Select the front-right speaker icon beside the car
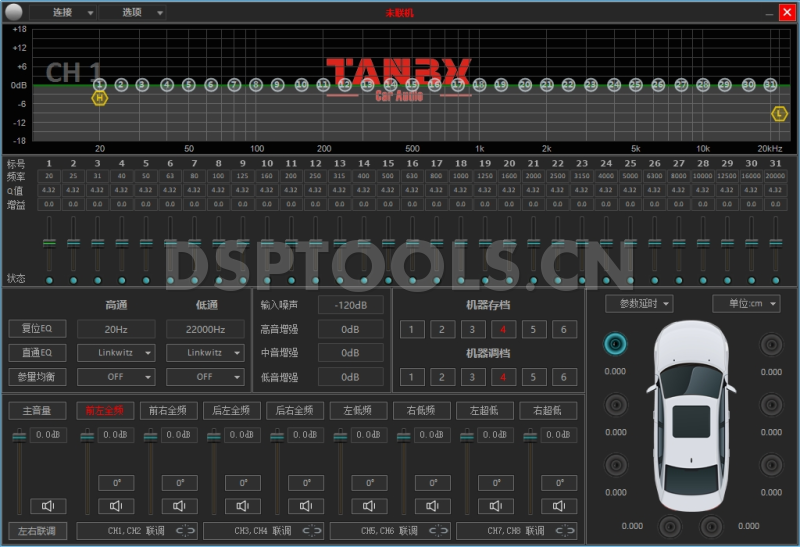 tap(771, 345)
